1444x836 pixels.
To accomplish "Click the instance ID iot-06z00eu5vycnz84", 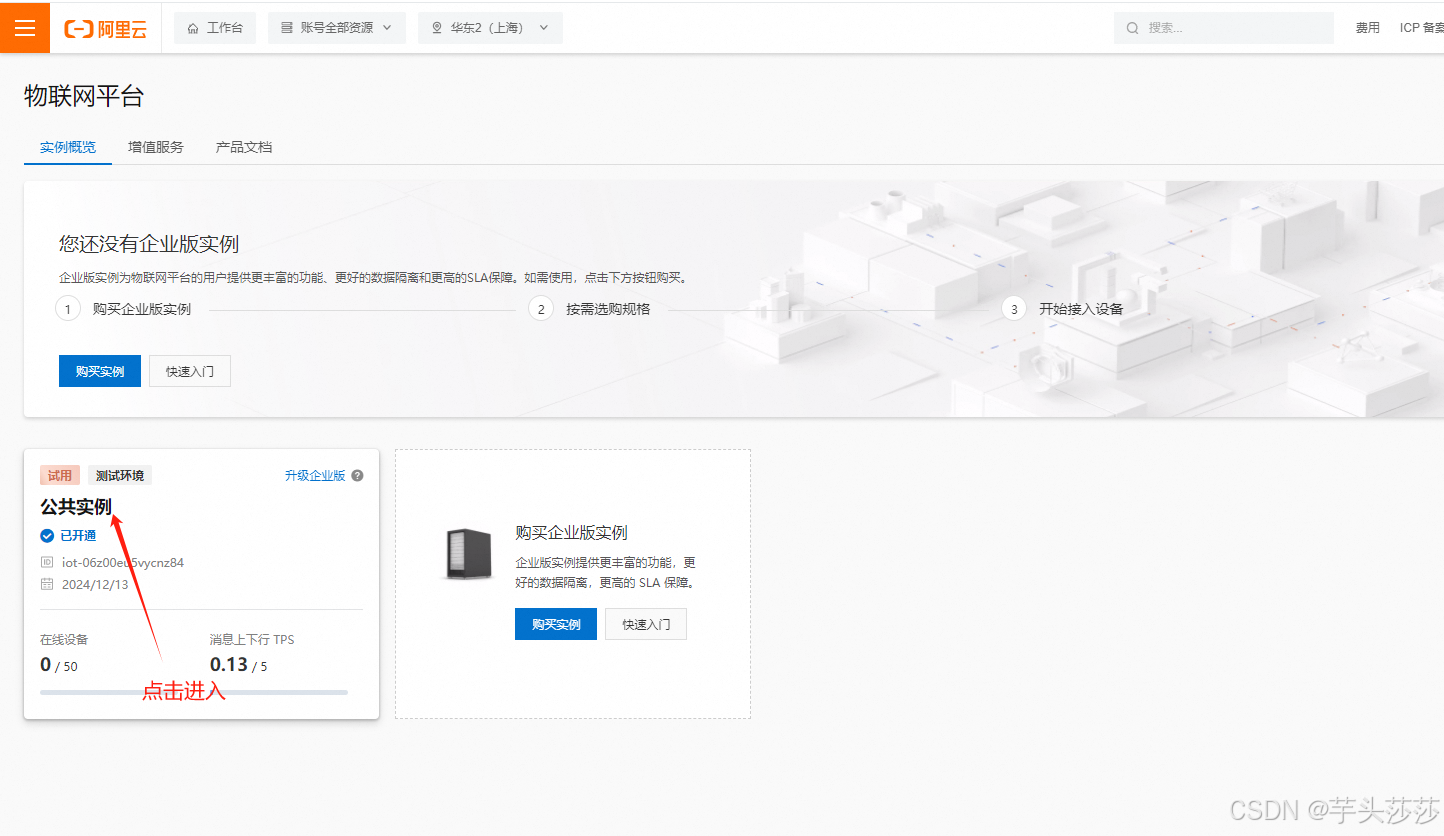I will pyautogui.click(x=123, y=562).
